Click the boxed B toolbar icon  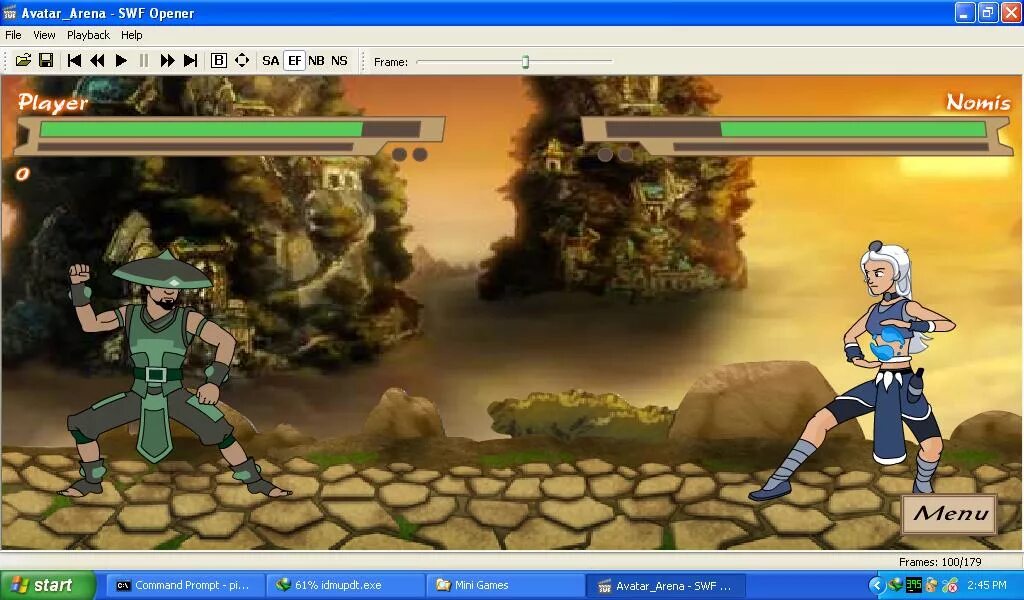[x=219, y=61]
